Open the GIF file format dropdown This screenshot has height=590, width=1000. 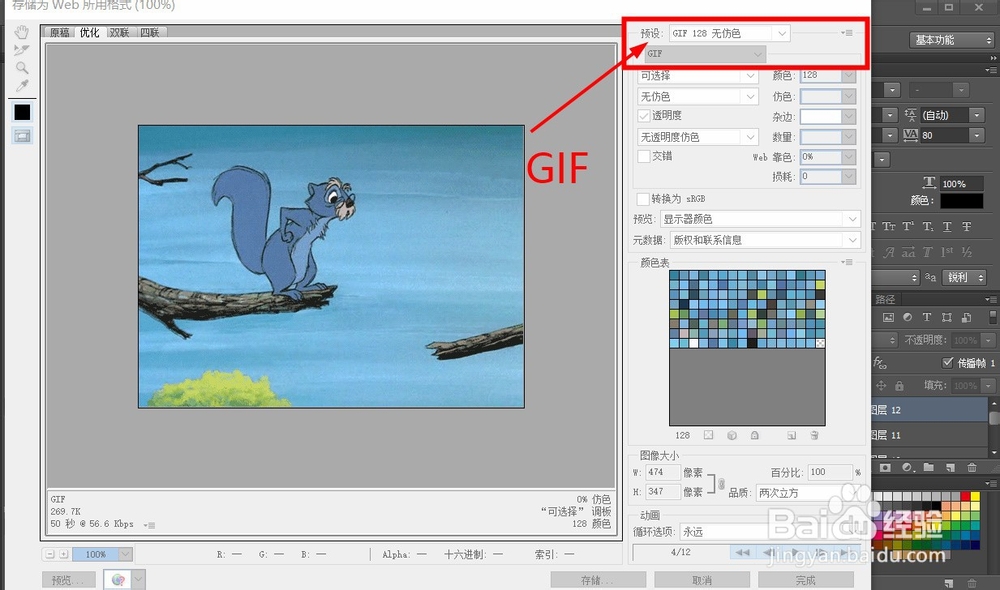(704, 54)
